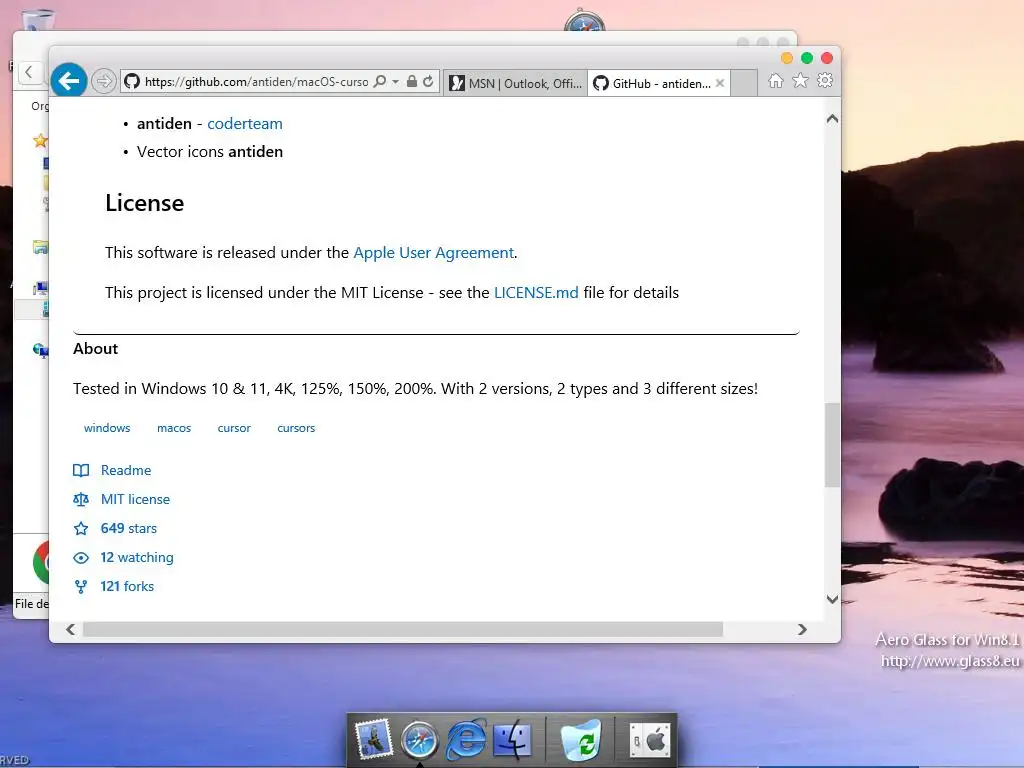Click the License heading text

click(x=144, y=203)
